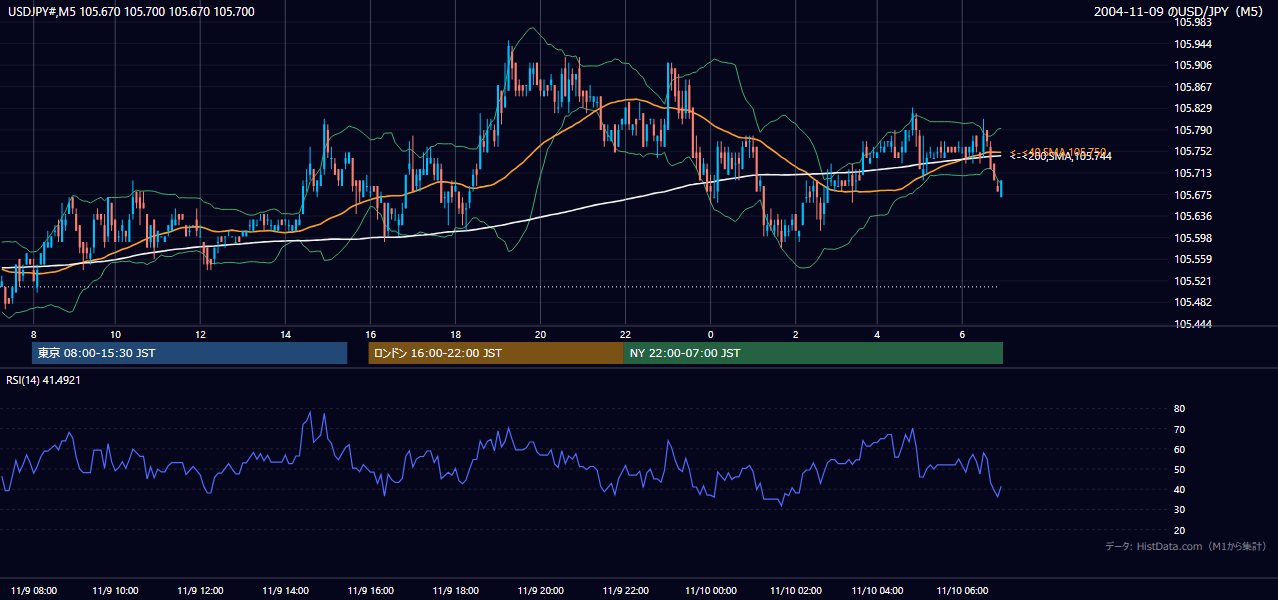Click price axis label 105.636
1278x600 pixels.
[1193, 216]
